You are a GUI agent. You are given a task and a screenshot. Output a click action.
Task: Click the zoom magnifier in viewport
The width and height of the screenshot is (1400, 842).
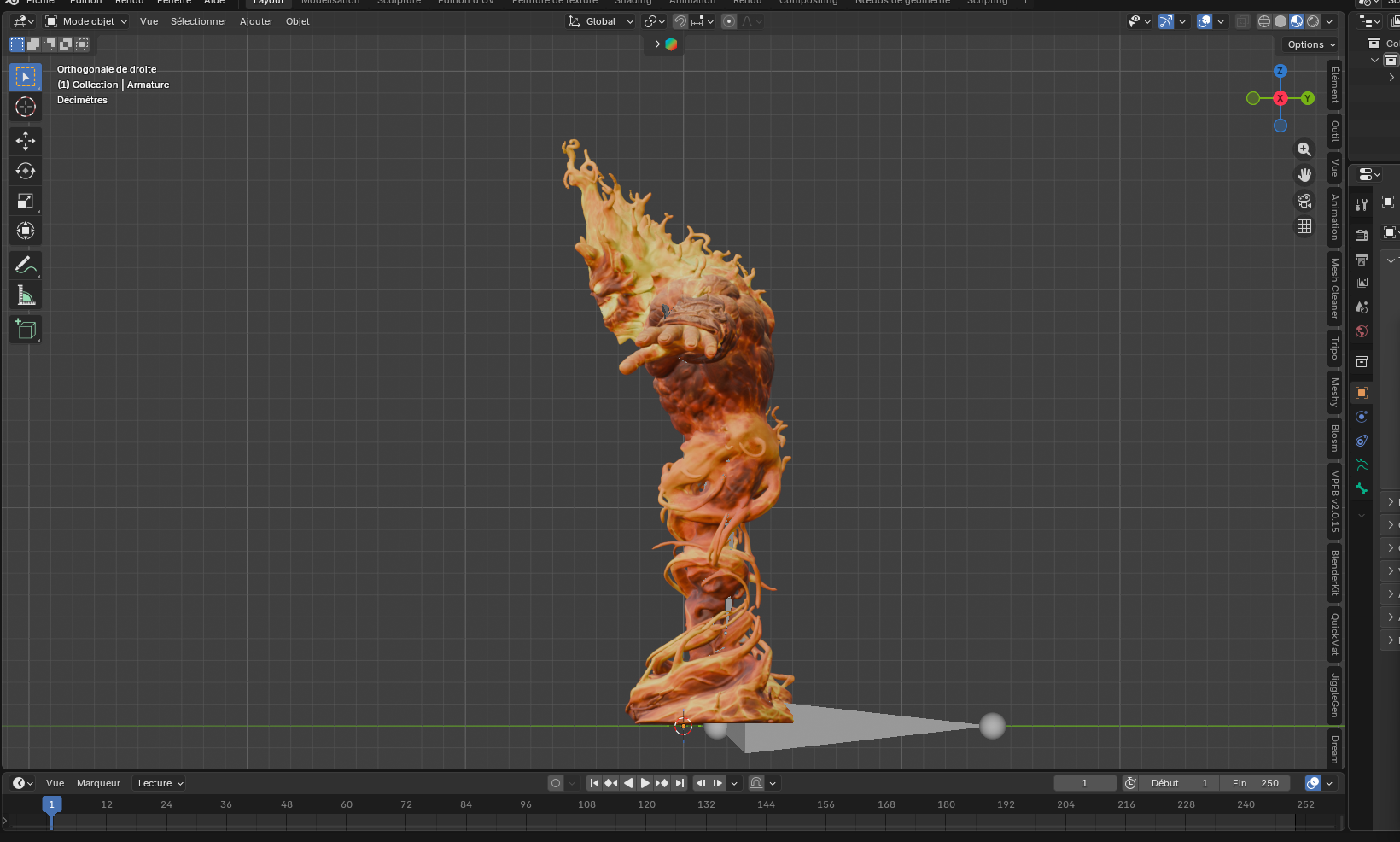click(1304, 149)
